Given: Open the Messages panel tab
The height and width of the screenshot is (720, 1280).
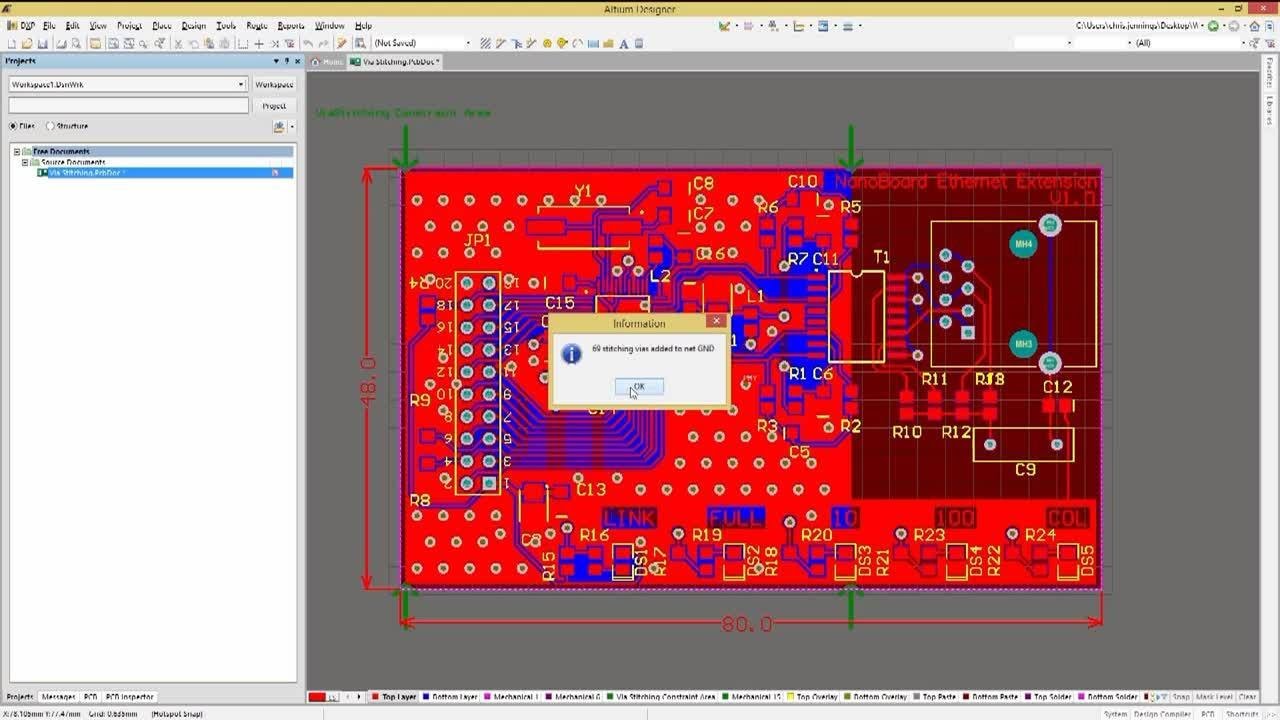Looking at the screenshot, I should pos(58,697).
